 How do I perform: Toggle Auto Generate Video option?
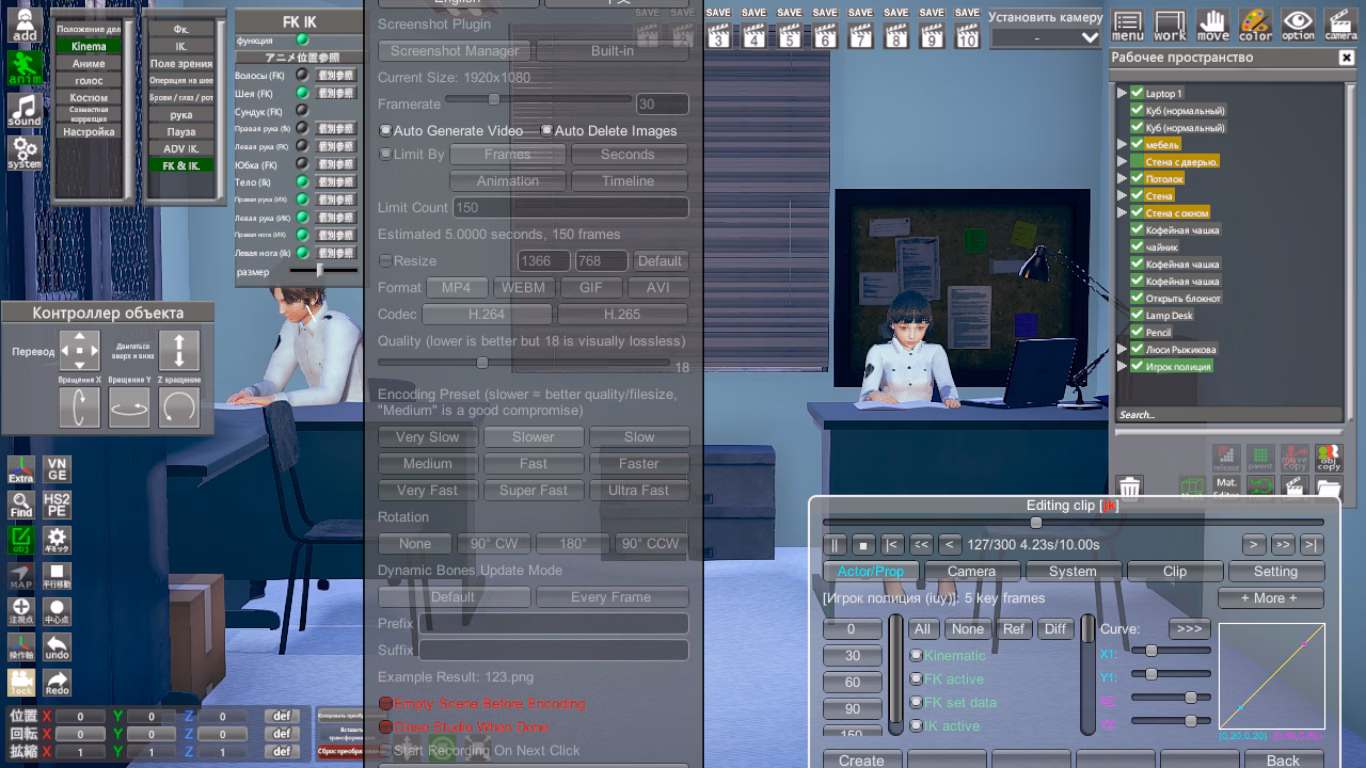click(x=386, y=131)
